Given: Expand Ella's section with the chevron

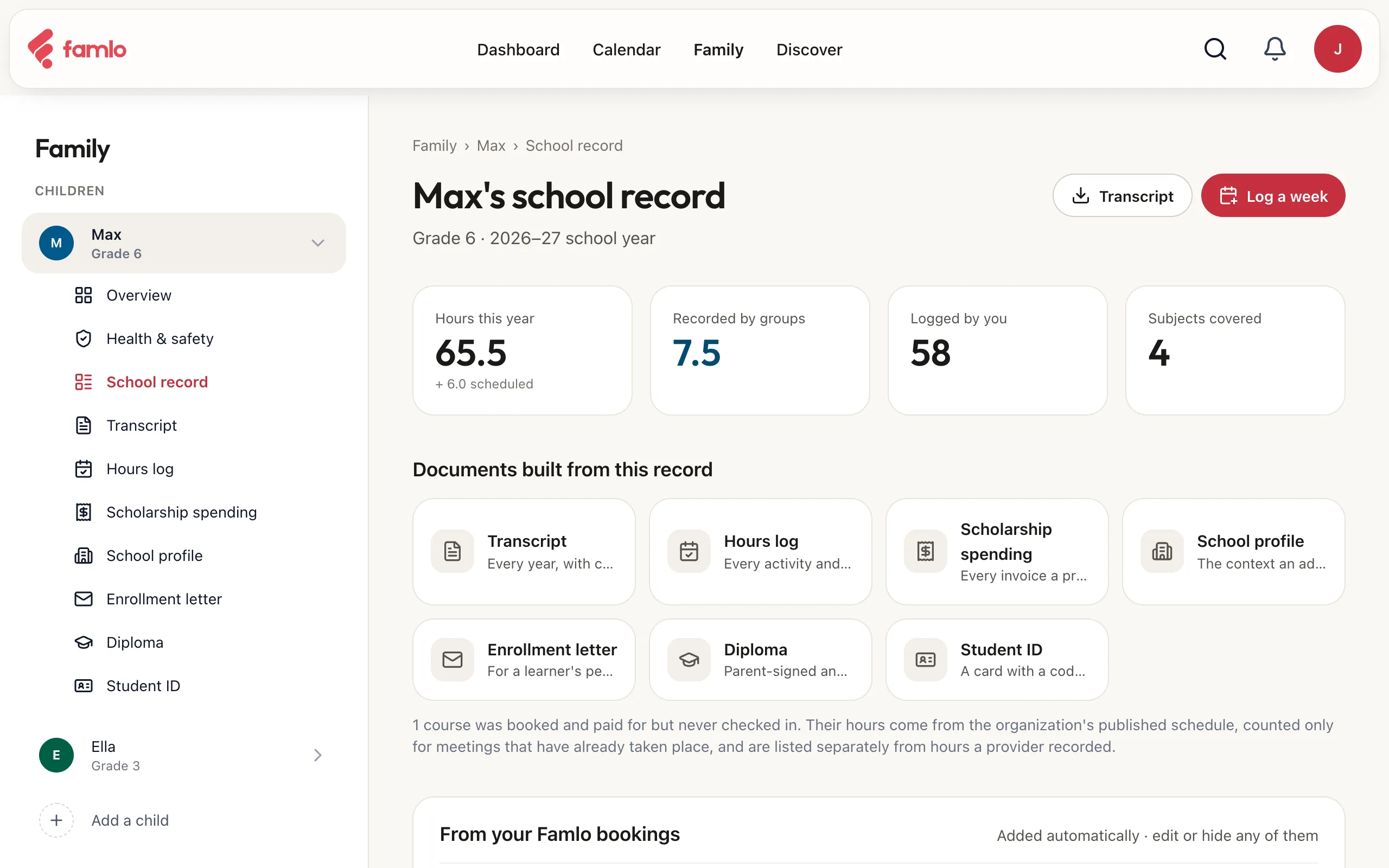Looking at the screenshot, I should [317, 755].
